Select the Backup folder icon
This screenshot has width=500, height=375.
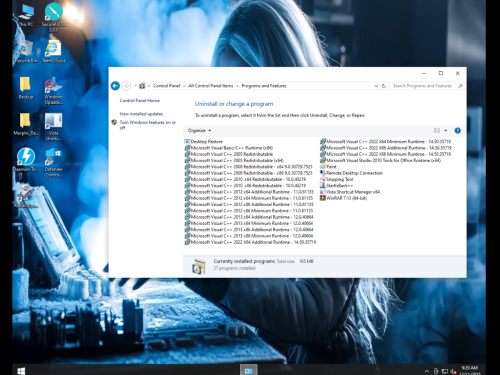[25, 88]
